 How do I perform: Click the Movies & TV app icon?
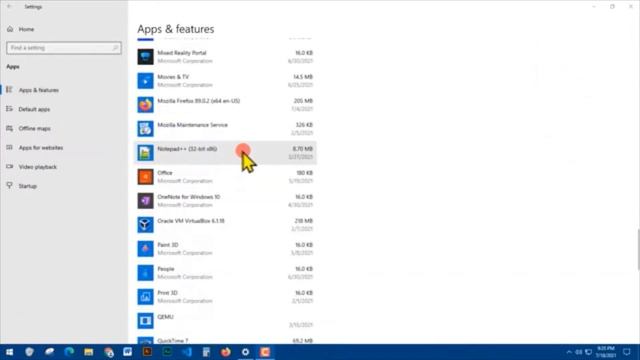pos(145,81)
